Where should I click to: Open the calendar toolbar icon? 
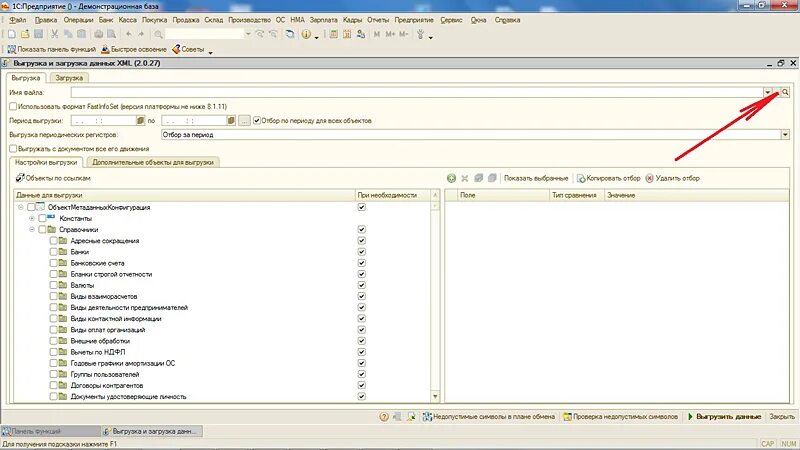[x=347, y=34]
